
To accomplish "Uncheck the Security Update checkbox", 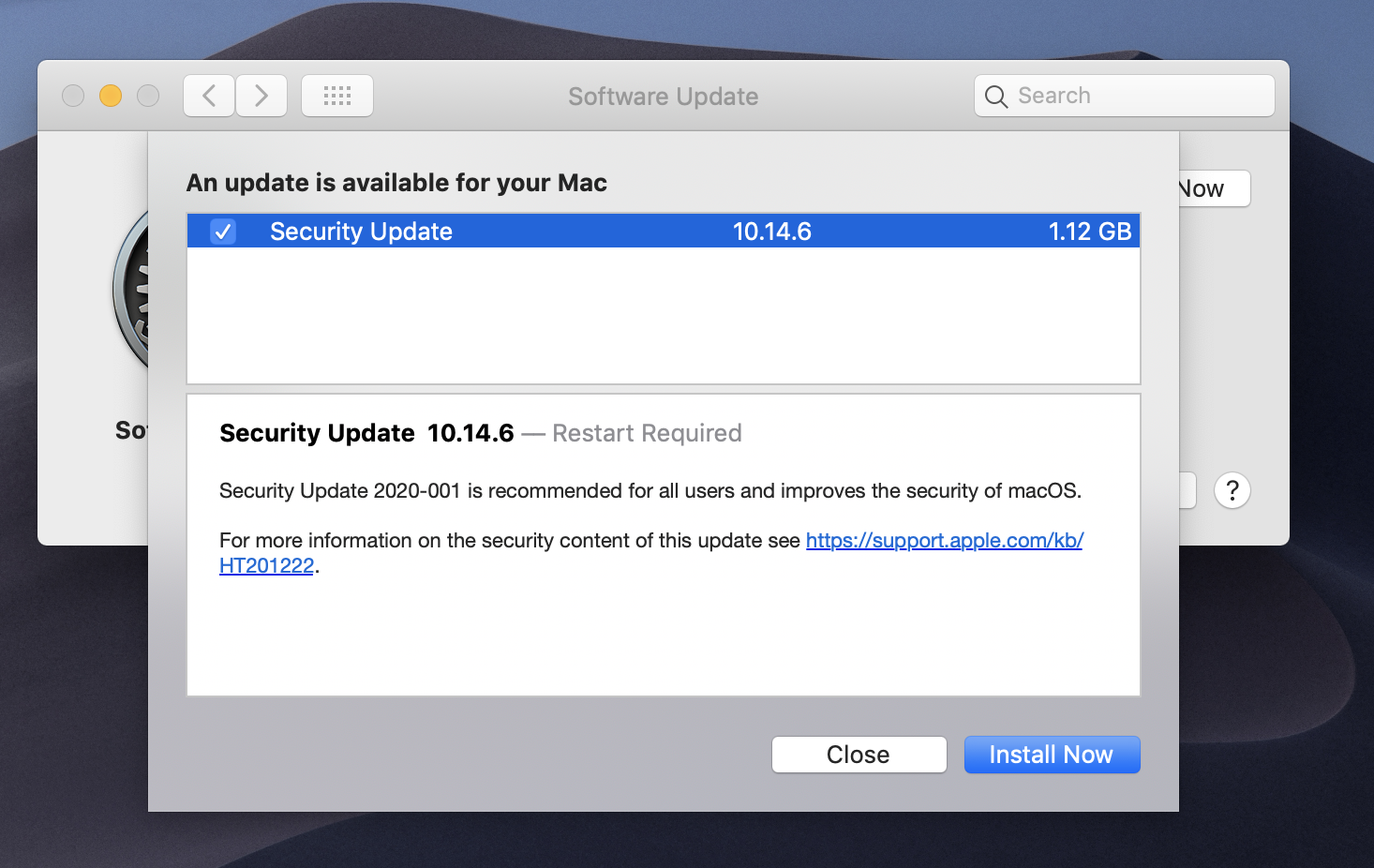I will 223,232.
